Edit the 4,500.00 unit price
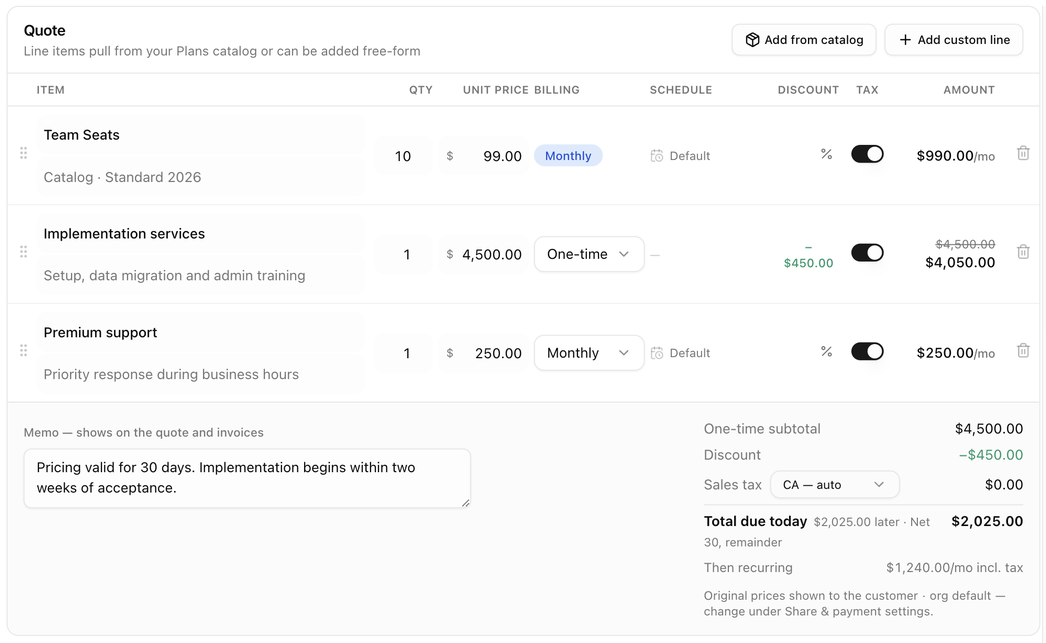The height and width of the screenshot is (643, 1046). (484, 255)
